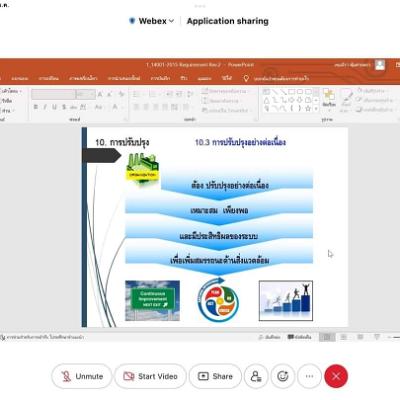400x400 pixels.
Task: Toggle text Shadow (S) button
Action: tap(64, 107)
